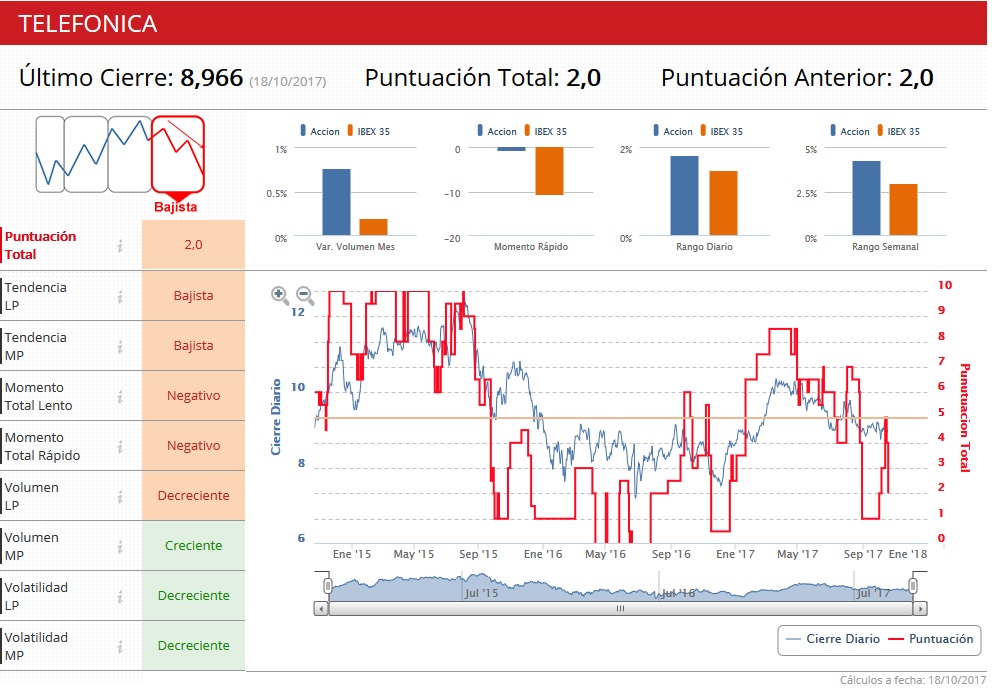The height and width of the screenshot is (691, 992).
Task: Click the blue Accion bar in Rango Semanal
Action: click(866, 198)
